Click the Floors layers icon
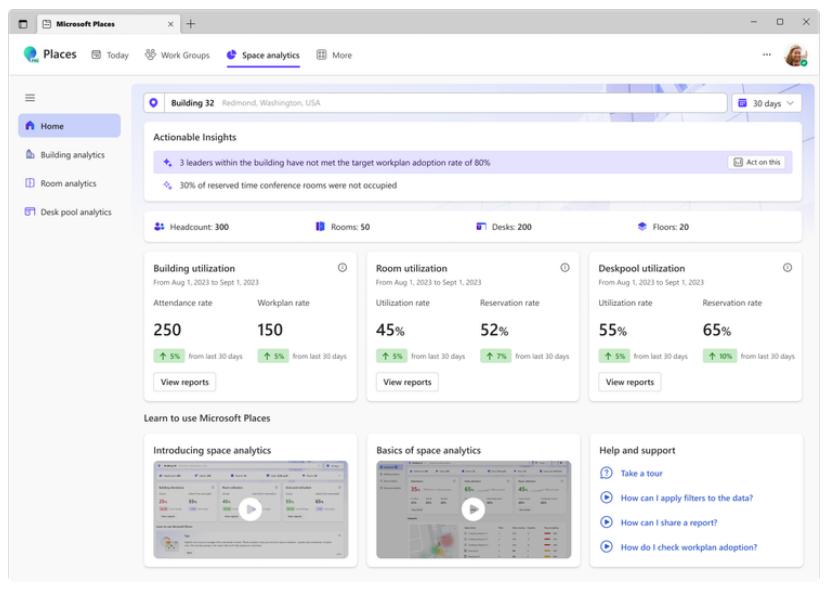 click(x=642, y=226)
